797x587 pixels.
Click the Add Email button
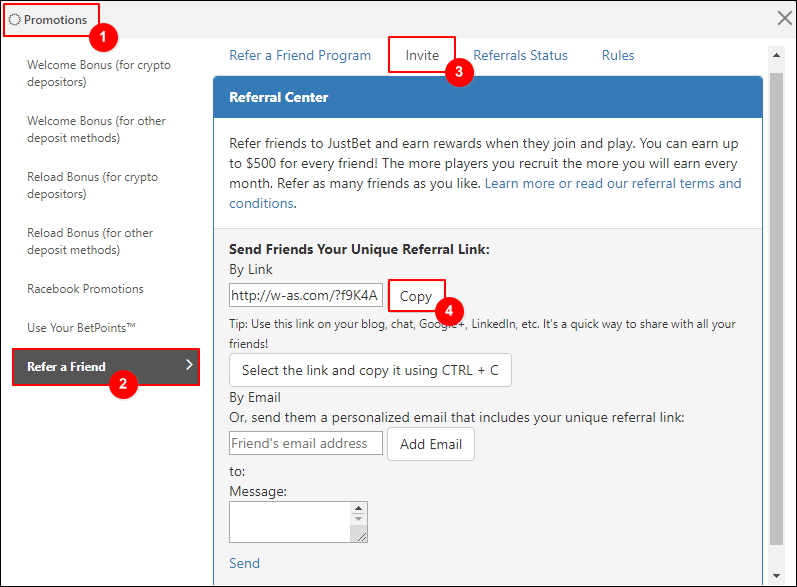coord(431,444)
